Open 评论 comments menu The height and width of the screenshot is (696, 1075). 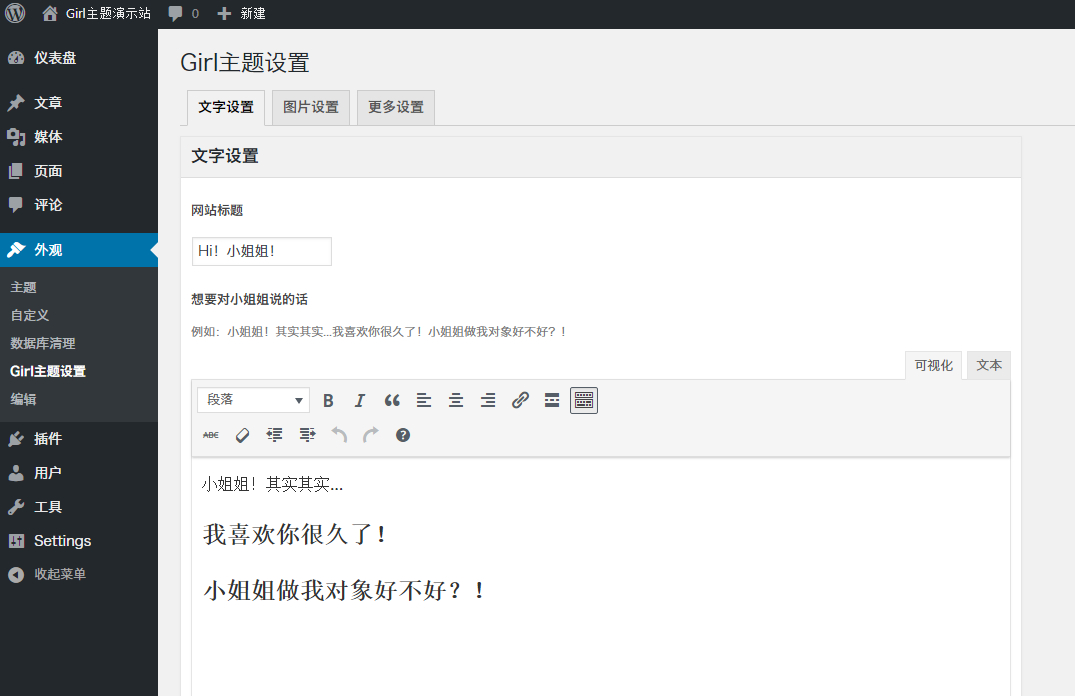pos(79,204)
